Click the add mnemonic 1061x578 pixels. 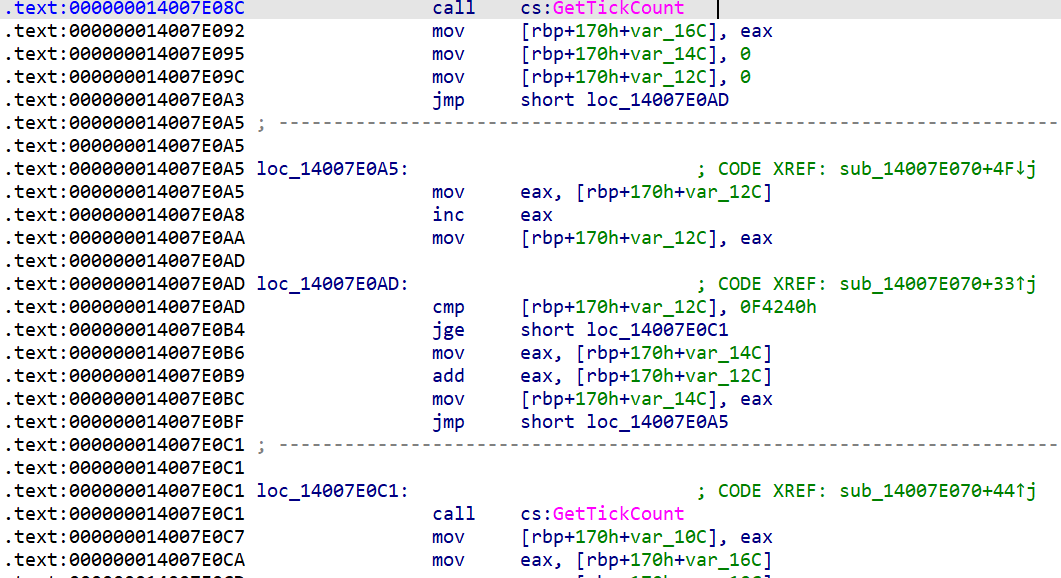point(448,376)
